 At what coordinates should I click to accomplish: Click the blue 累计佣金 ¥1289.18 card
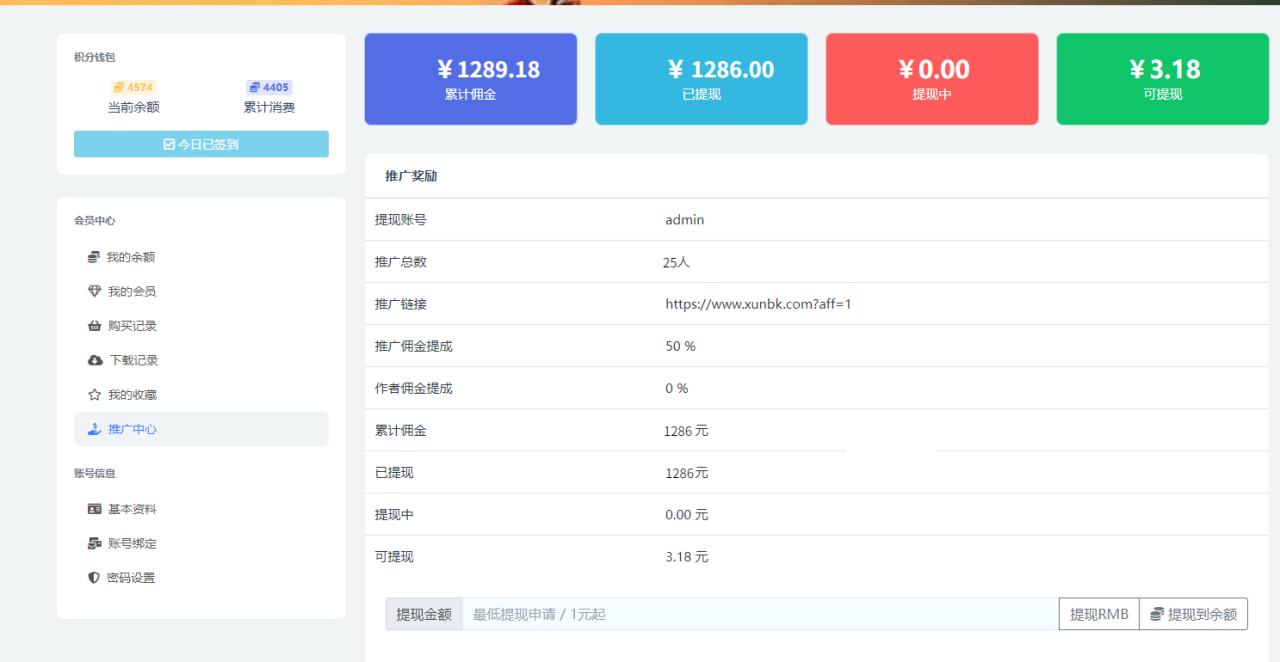click(470, 79)
